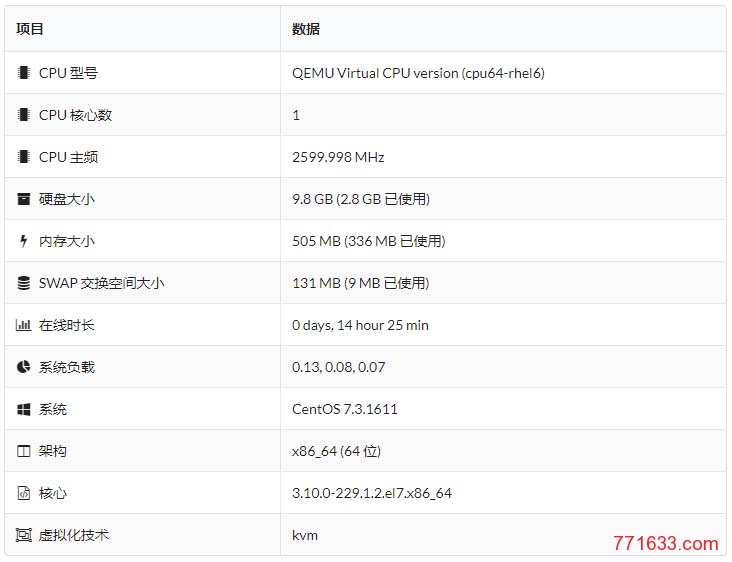This screenshot has width=732, height=562.
Task: Click the CentOS 7.3.1611 value
Action: point(345,409)
